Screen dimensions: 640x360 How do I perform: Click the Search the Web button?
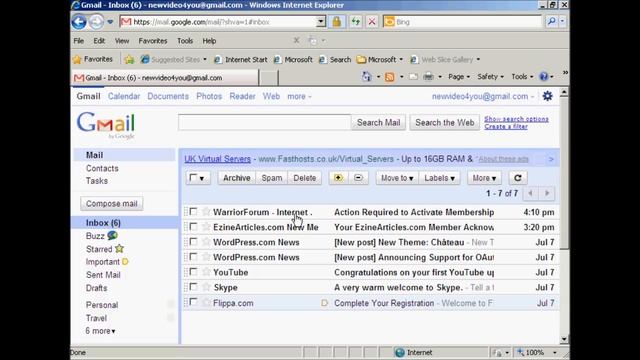point(444,122)
